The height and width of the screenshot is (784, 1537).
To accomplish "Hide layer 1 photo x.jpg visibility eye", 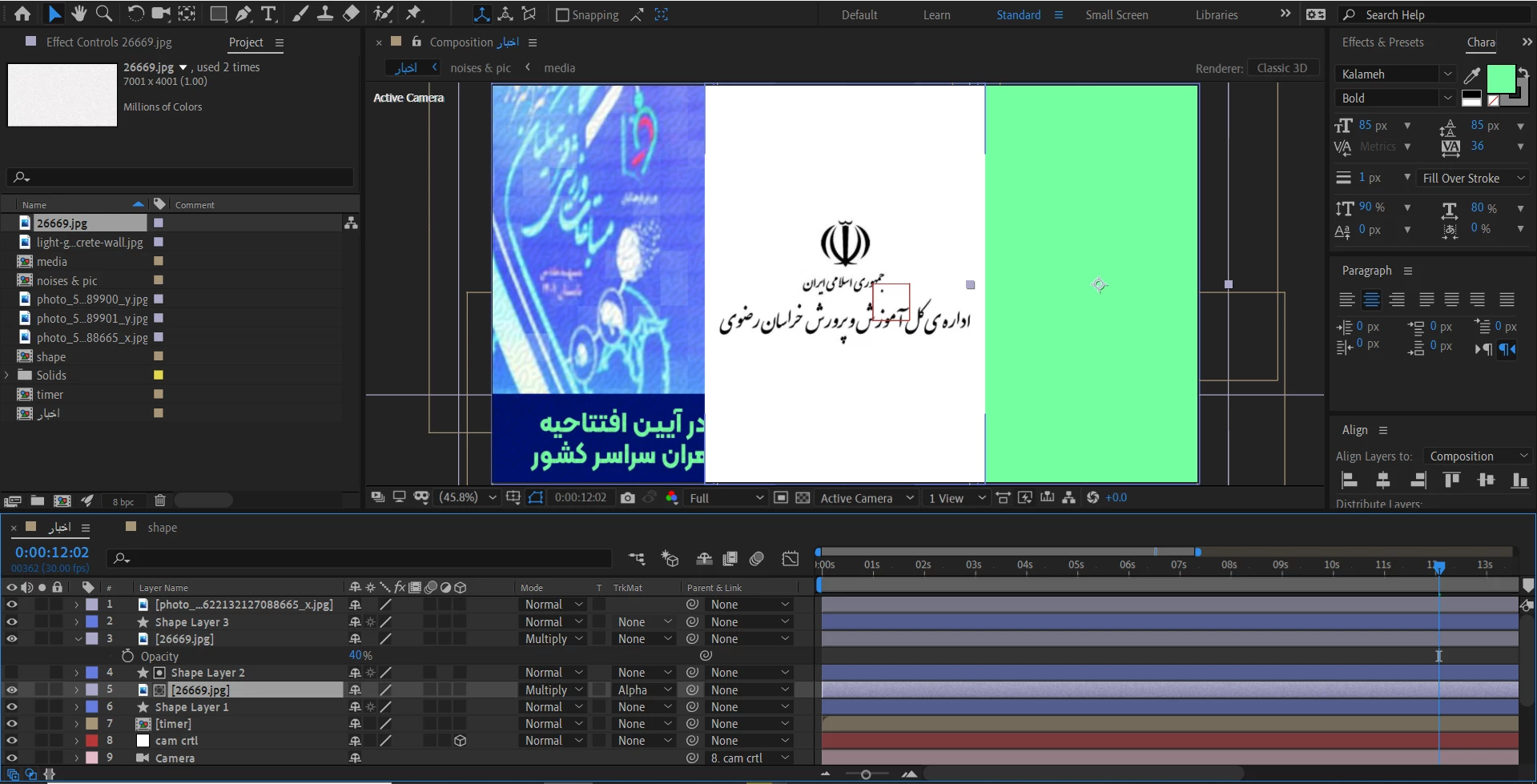I will [12, 605].
